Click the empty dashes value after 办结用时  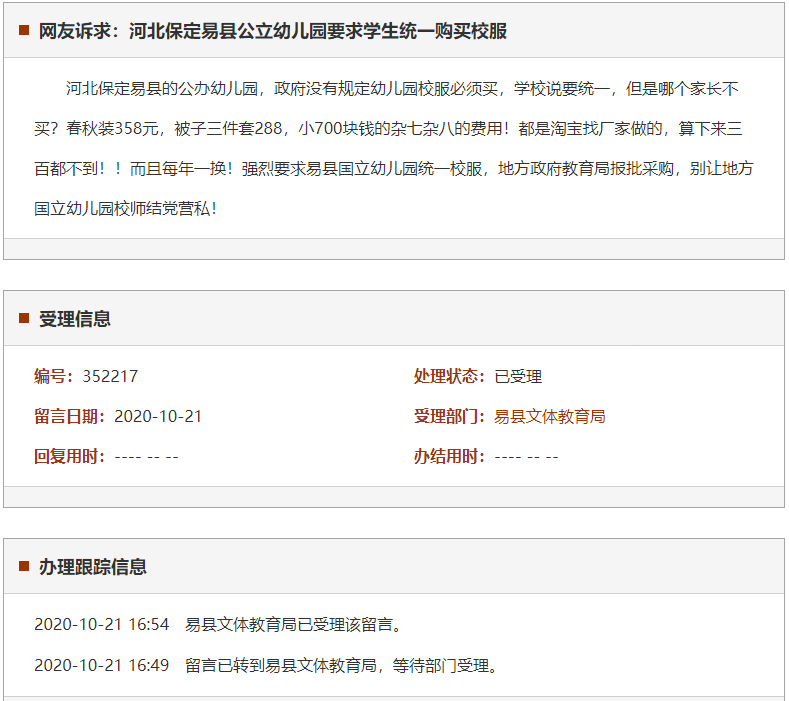527,456
